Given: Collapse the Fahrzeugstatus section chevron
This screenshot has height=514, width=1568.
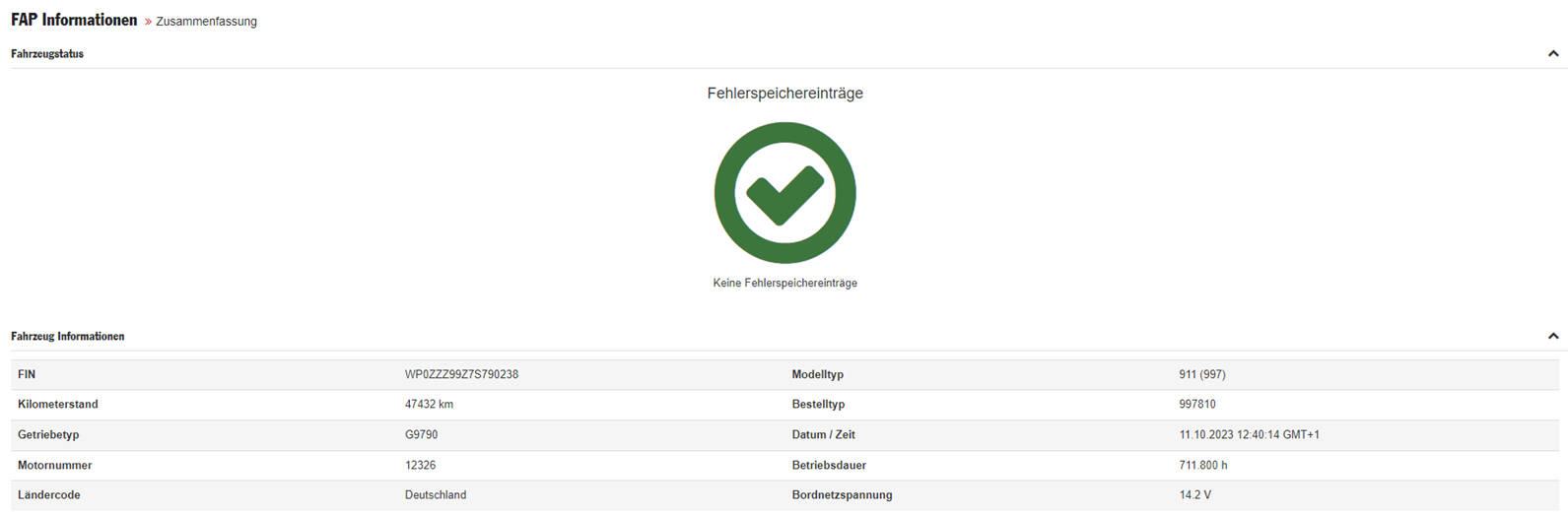Looking at the screenshot, I should (x=1553, y=54).
